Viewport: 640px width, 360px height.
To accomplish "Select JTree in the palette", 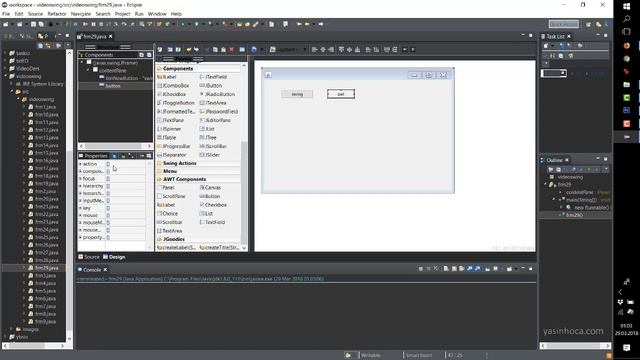I will pyautogui.click(x=208, y=138).
